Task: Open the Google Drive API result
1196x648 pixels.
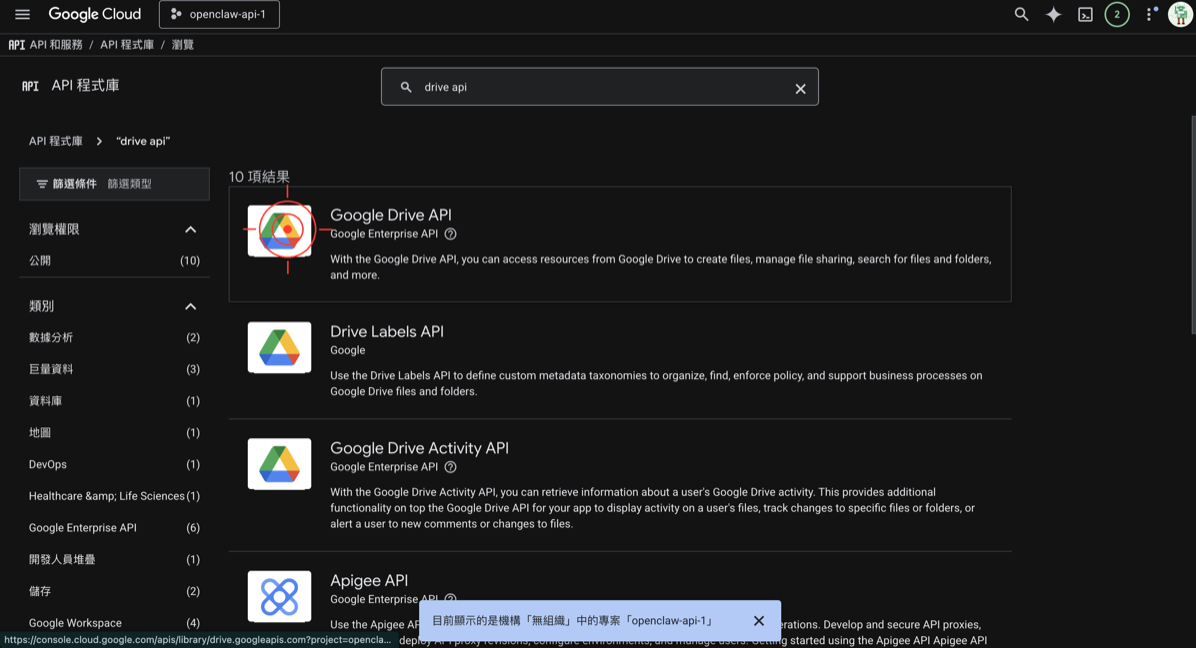Action: coord(390,215)
